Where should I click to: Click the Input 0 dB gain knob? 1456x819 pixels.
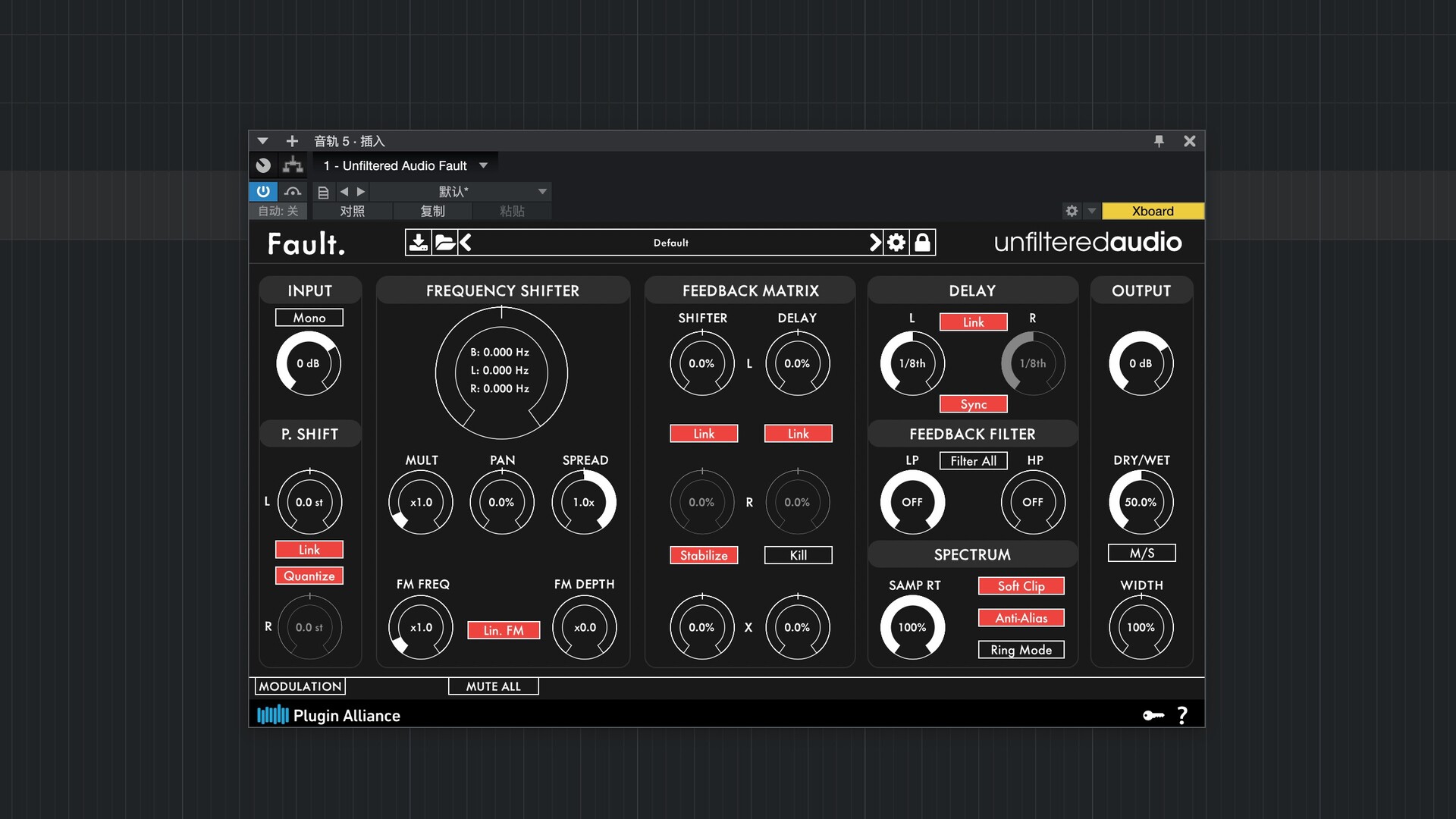pos(309,363)
